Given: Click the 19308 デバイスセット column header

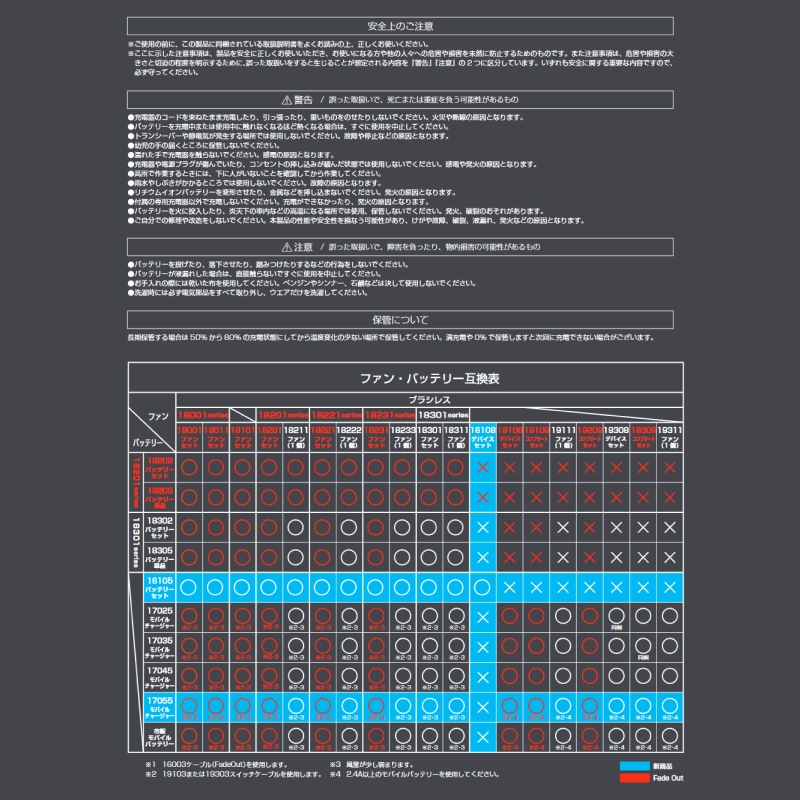Looking at the screenshot, I should (x=616, y=437).
